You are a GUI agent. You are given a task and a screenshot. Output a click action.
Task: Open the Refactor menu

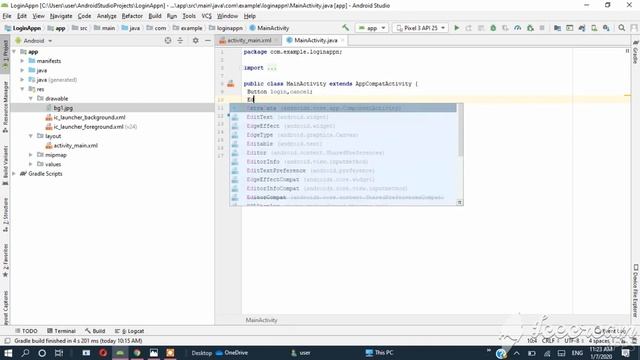coord(132,16)
